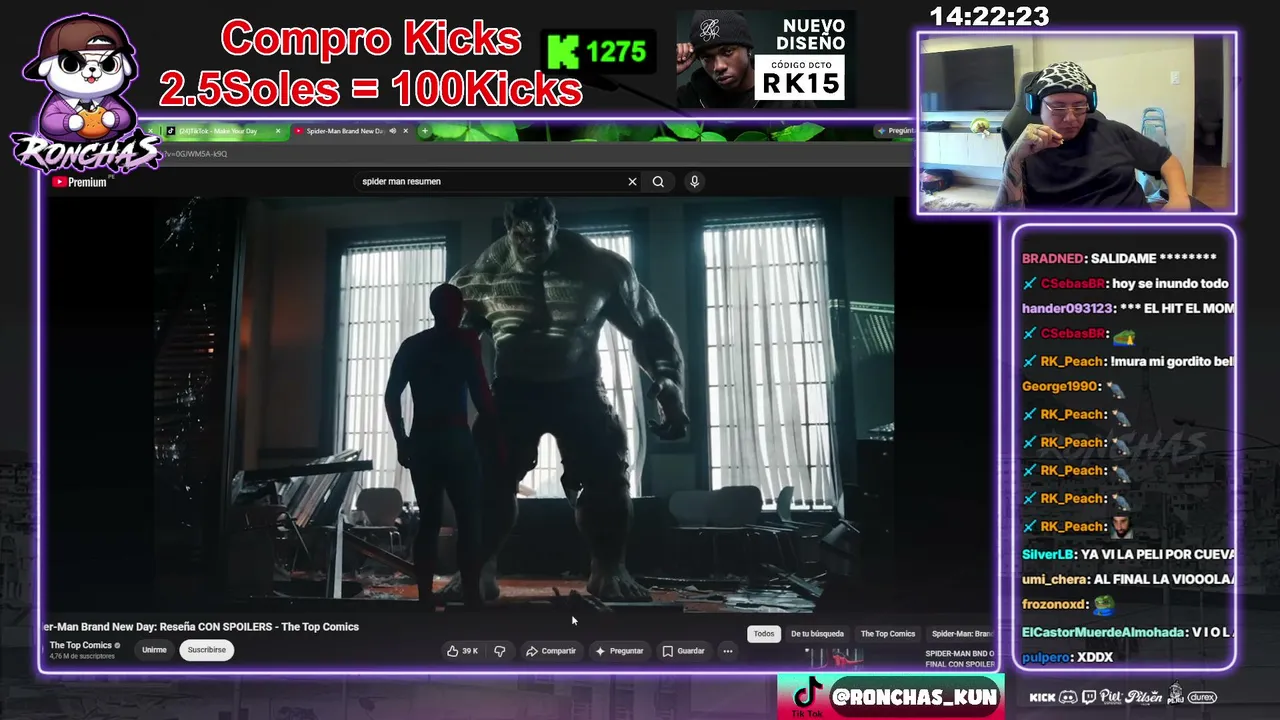This screenshot has height=720, width=1280.
Task: Click chat username George1990
Action: [x=1060, y=386]
